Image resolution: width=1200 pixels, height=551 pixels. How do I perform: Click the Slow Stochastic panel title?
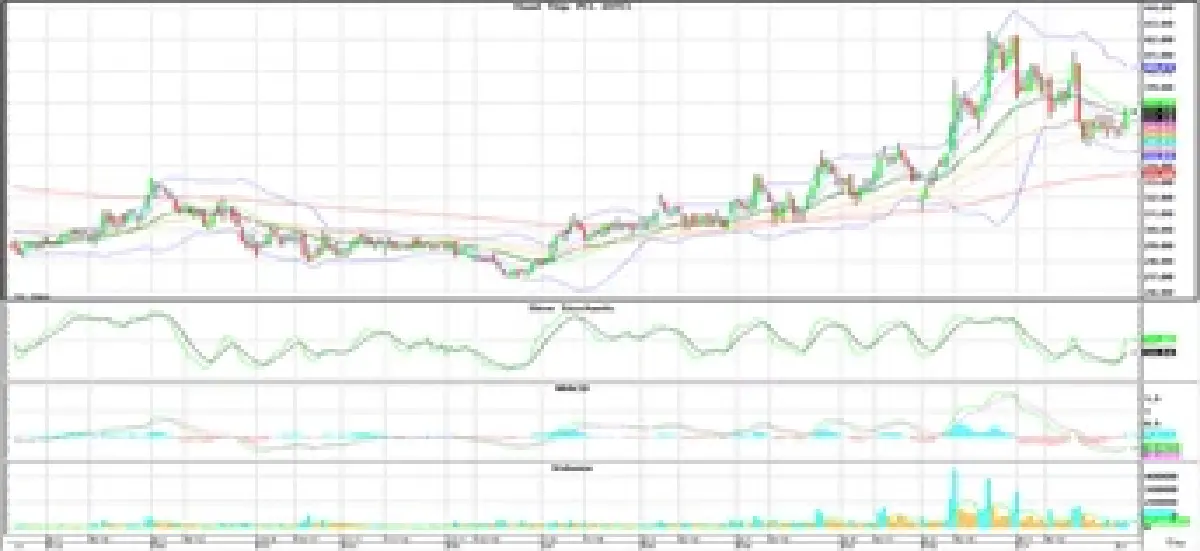coord(570,308)
